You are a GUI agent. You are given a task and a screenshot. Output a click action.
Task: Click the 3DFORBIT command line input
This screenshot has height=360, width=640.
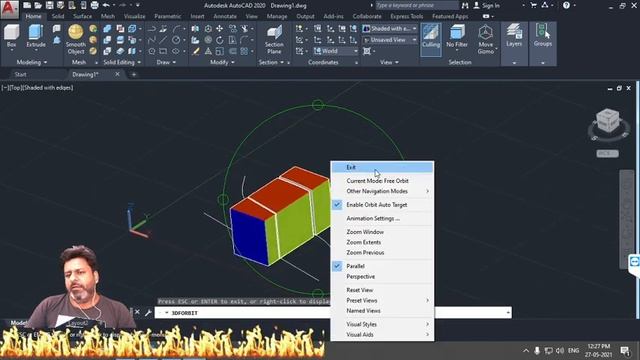click(x=333, y=313)
